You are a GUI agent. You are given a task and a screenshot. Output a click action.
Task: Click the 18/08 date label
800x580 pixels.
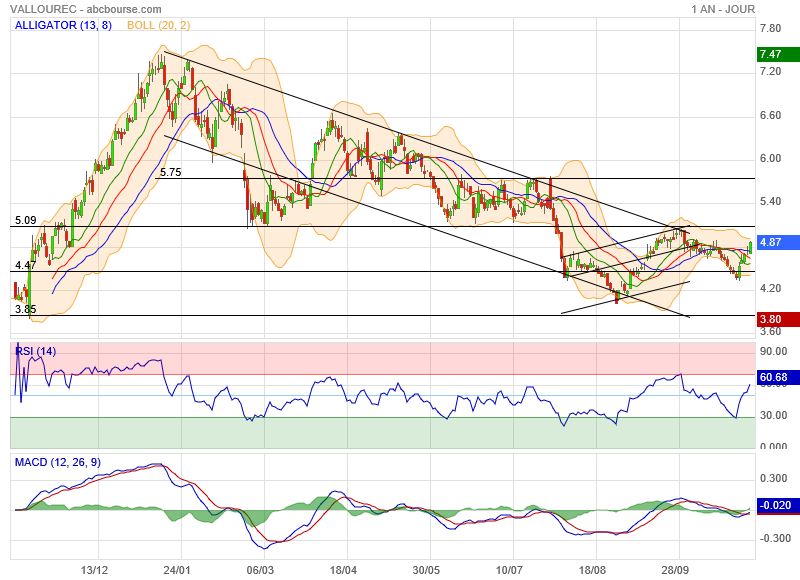592,570
